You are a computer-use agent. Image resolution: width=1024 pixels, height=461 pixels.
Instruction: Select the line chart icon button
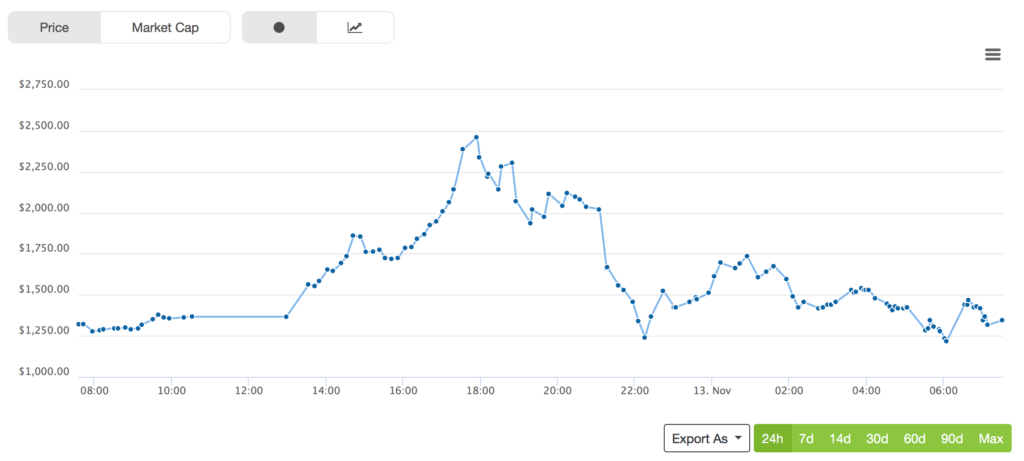pyautogui.click(x=355, y=28)
